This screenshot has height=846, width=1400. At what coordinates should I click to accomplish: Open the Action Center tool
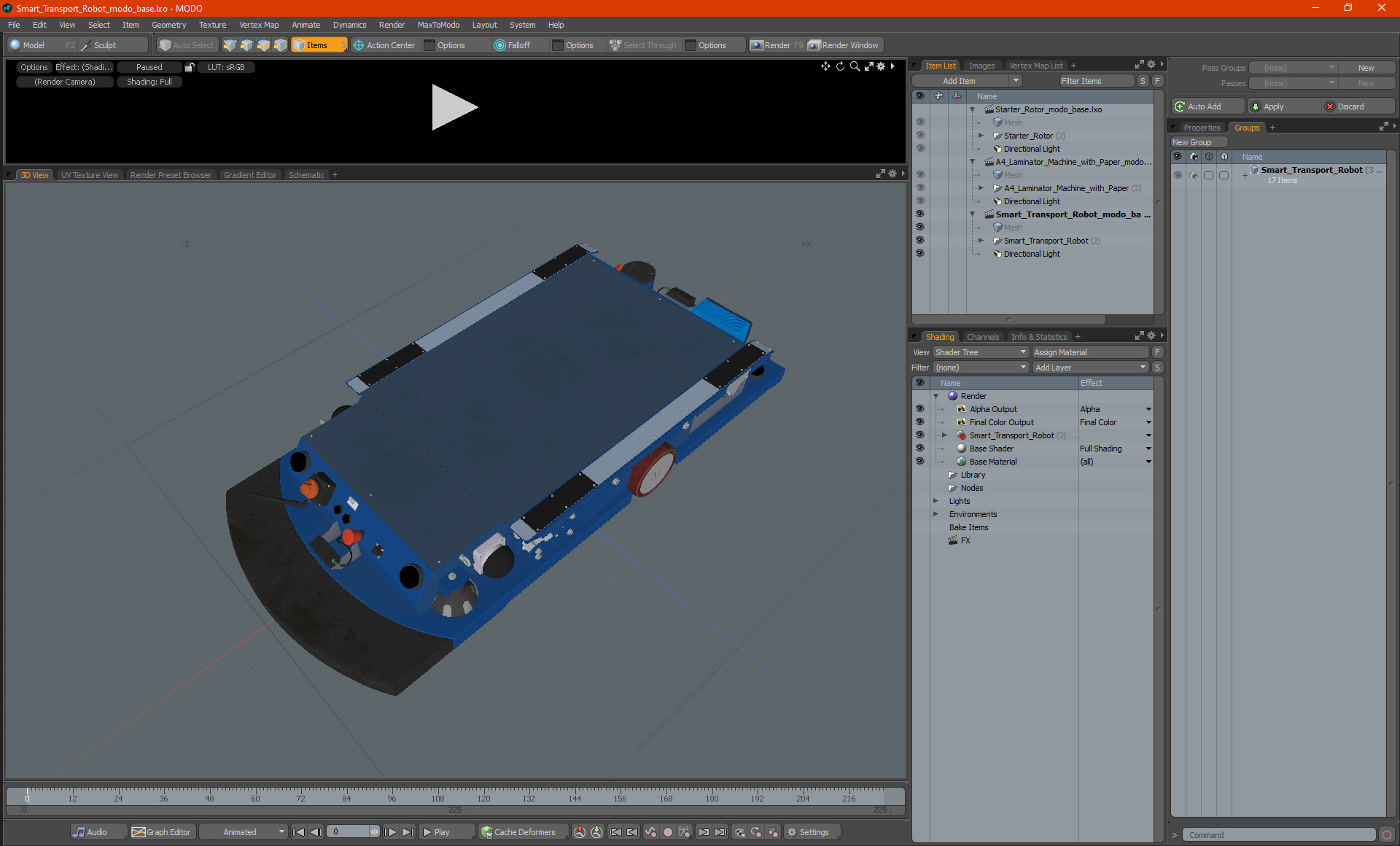(x=384, y=45)
